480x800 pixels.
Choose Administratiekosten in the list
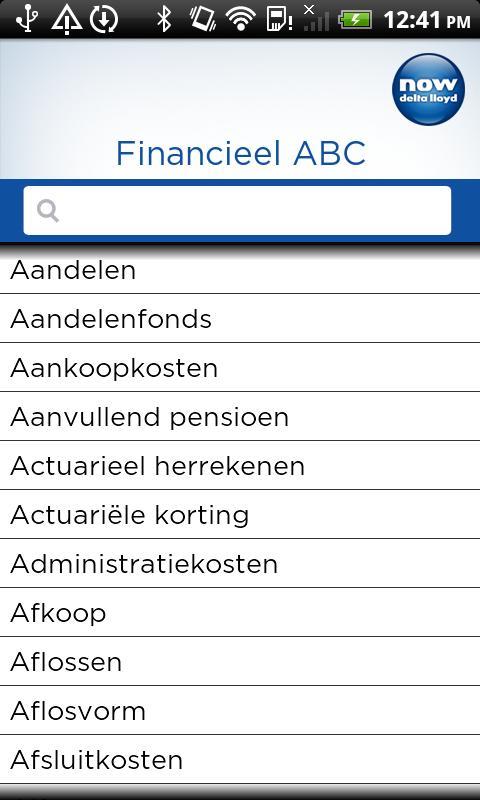tap(240, 563)
